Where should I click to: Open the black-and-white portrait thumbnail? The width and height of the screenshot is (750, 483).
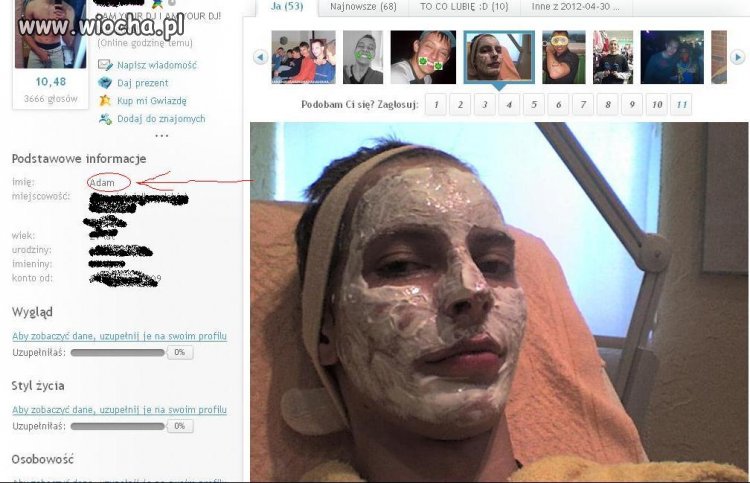[x=363, y=57]
